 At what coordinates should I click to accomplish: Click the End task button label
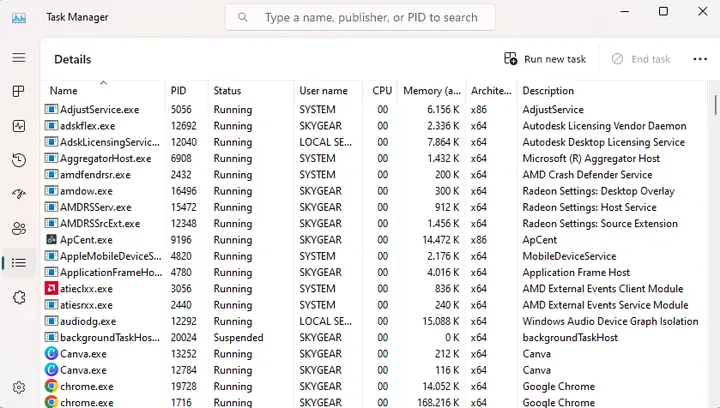651,59
